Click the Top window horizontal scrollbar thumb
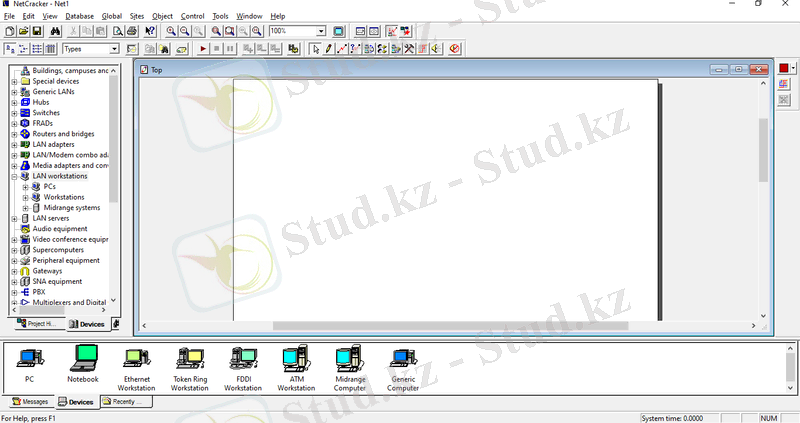This screenshot has width=800, height=423. (x=450, y=326)
